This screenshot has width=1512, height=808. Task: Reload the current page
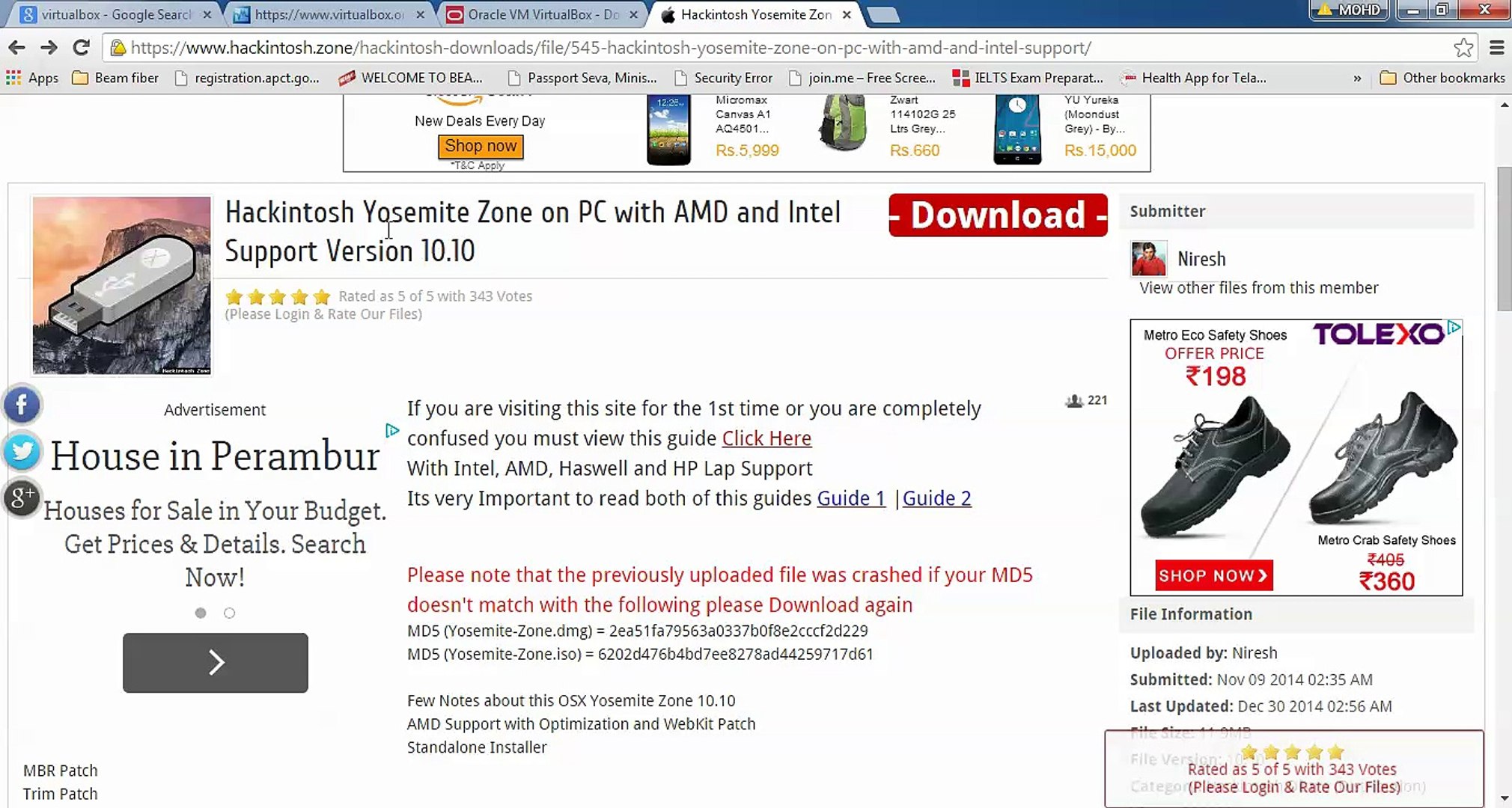click(81, 48)
